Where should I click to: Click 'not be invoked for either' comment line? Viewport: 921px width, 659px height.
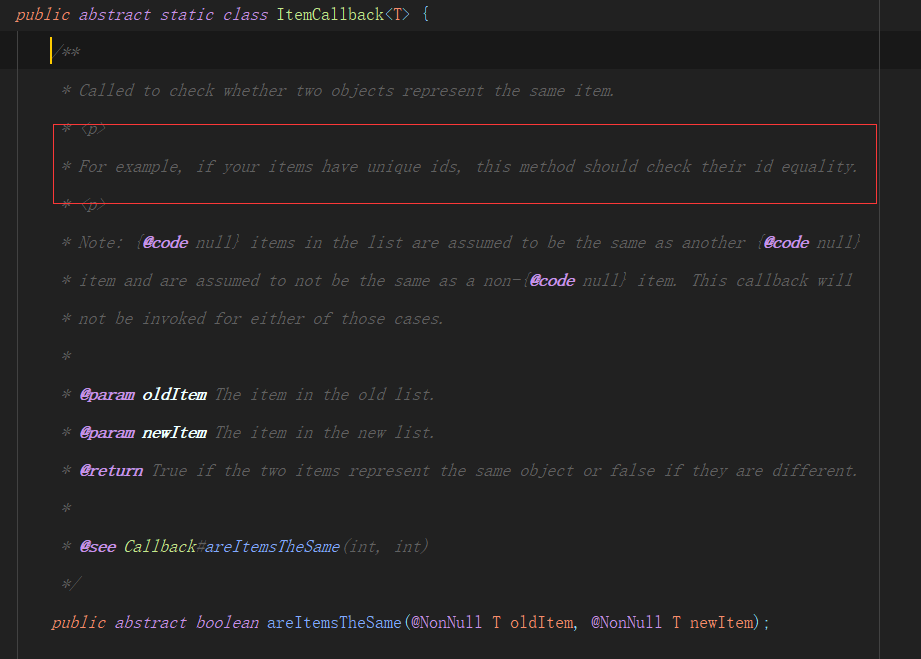pos(253,318)
